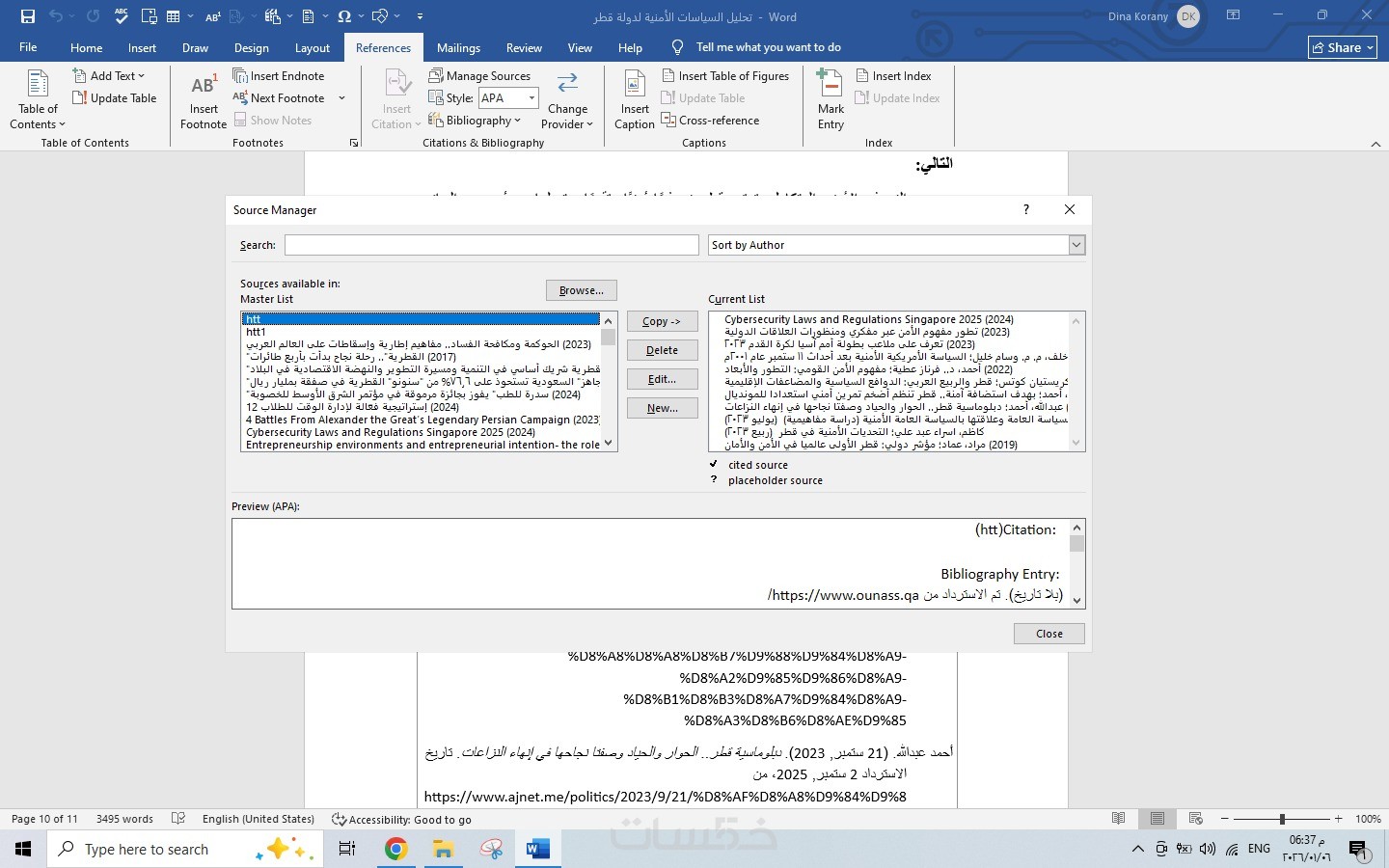Click Insert Table of Figures

coord(725,75)
